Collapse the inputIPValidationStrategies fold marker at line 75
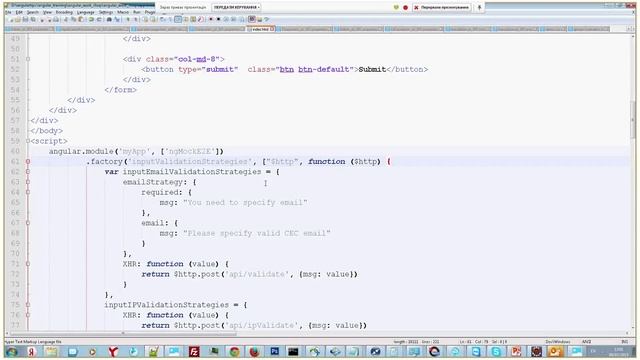Image resolution: width=640 pixels, height=360 pixels. point(28,305)
